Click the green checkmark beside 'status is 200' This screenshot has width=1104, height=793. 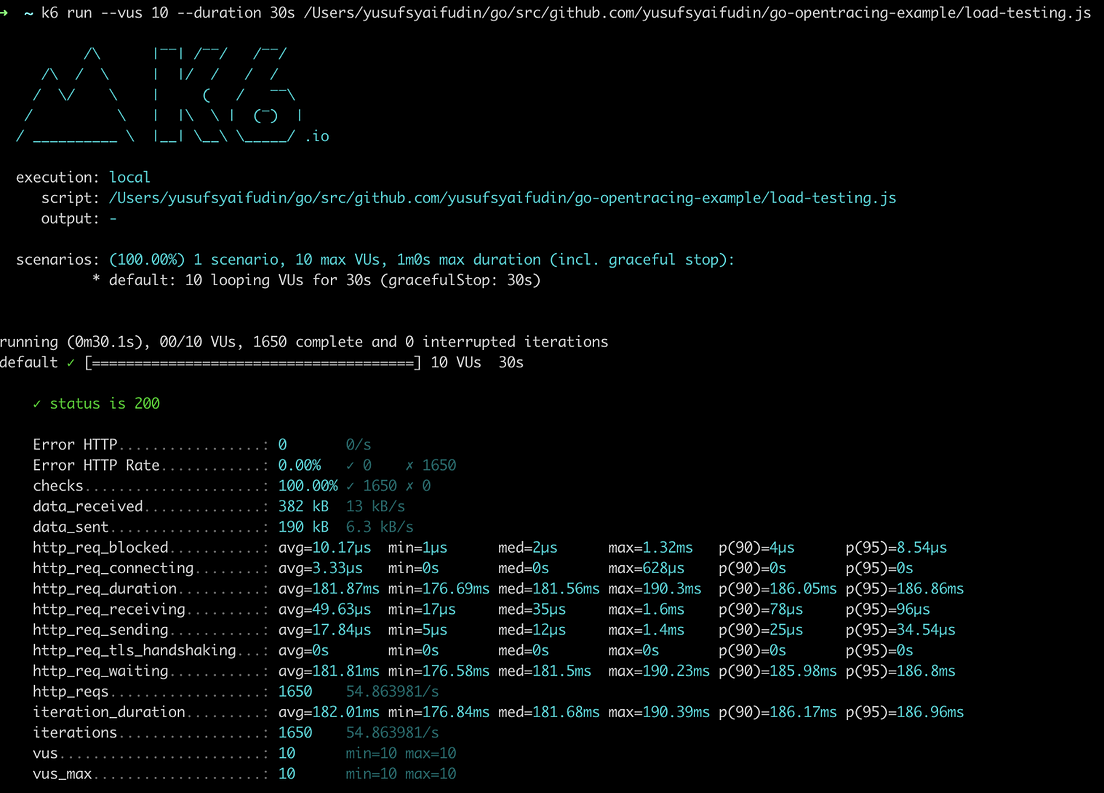point(34,403)
